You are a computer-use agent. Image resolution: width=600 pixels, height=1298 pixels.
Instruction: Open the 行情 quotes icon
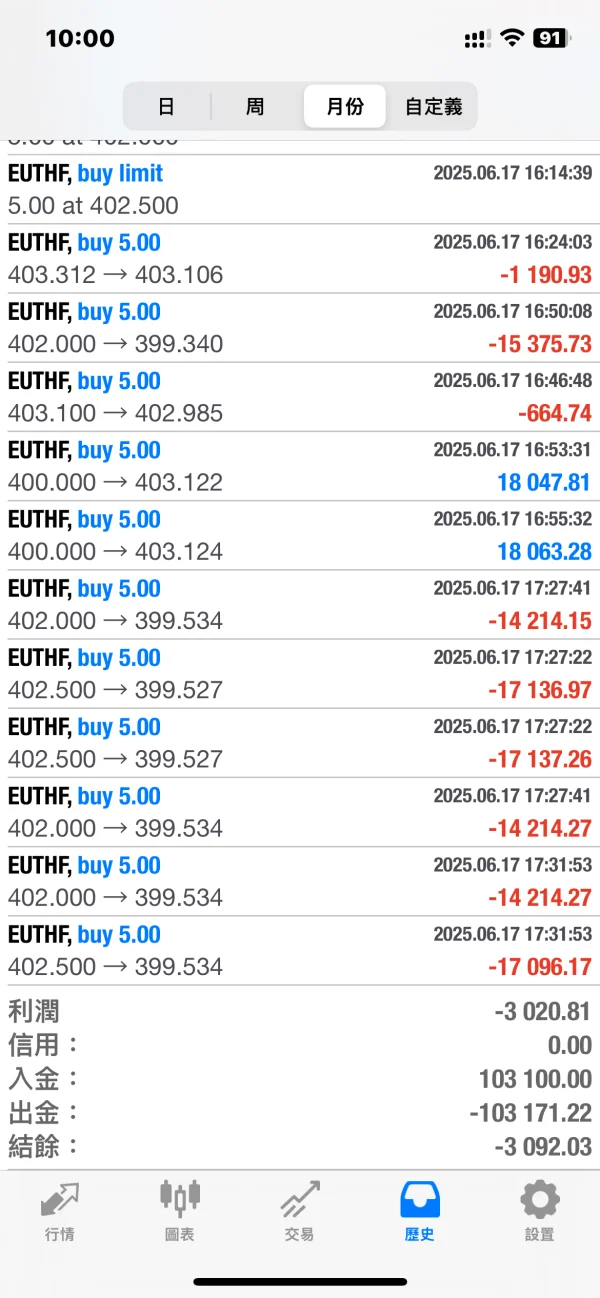[59, 1210]
